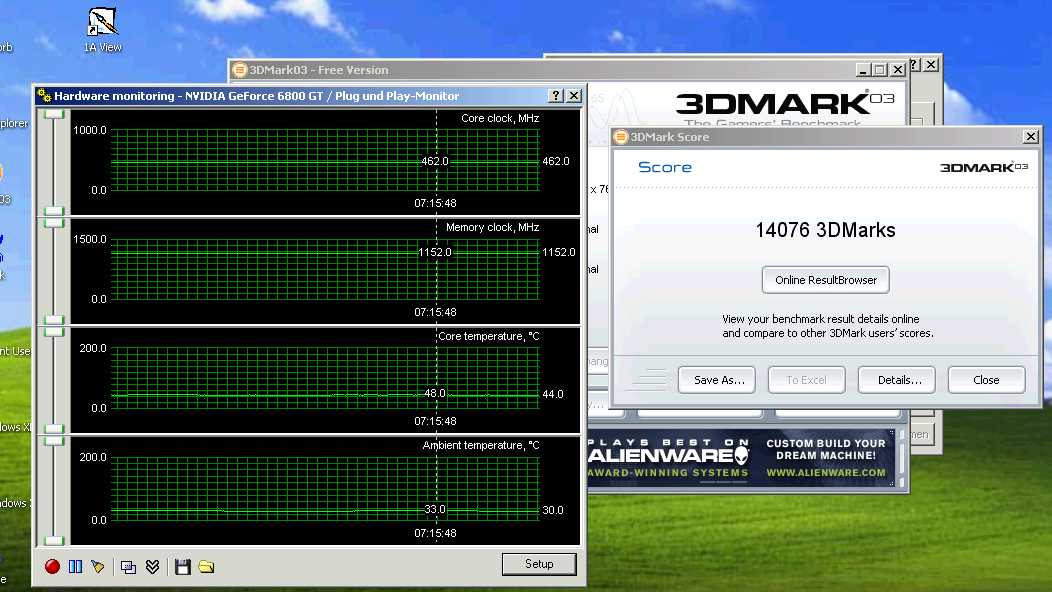Image resolution: width=1052 pixels, height=592 pixels.
Task: Click the 07:15:48 timestamp under Core clock graph
Action: click(435, 203)
